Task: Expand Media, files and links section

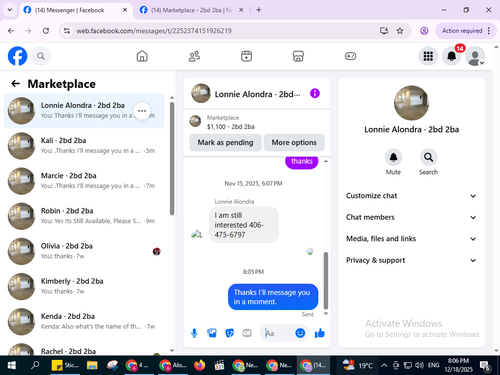Action: tap(411, 239)
